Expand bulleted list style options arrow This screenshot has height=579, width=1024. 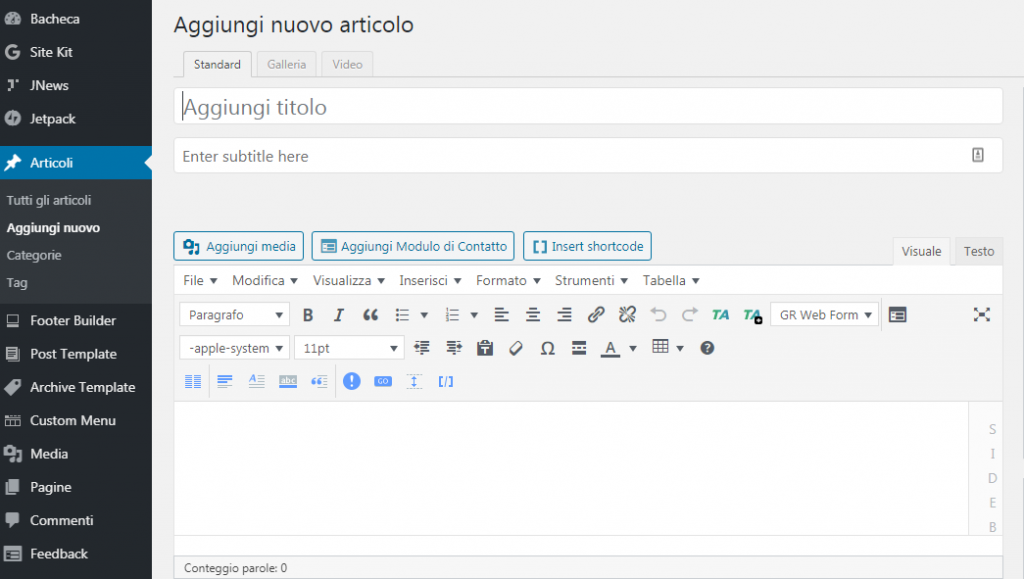coord(424,315)
